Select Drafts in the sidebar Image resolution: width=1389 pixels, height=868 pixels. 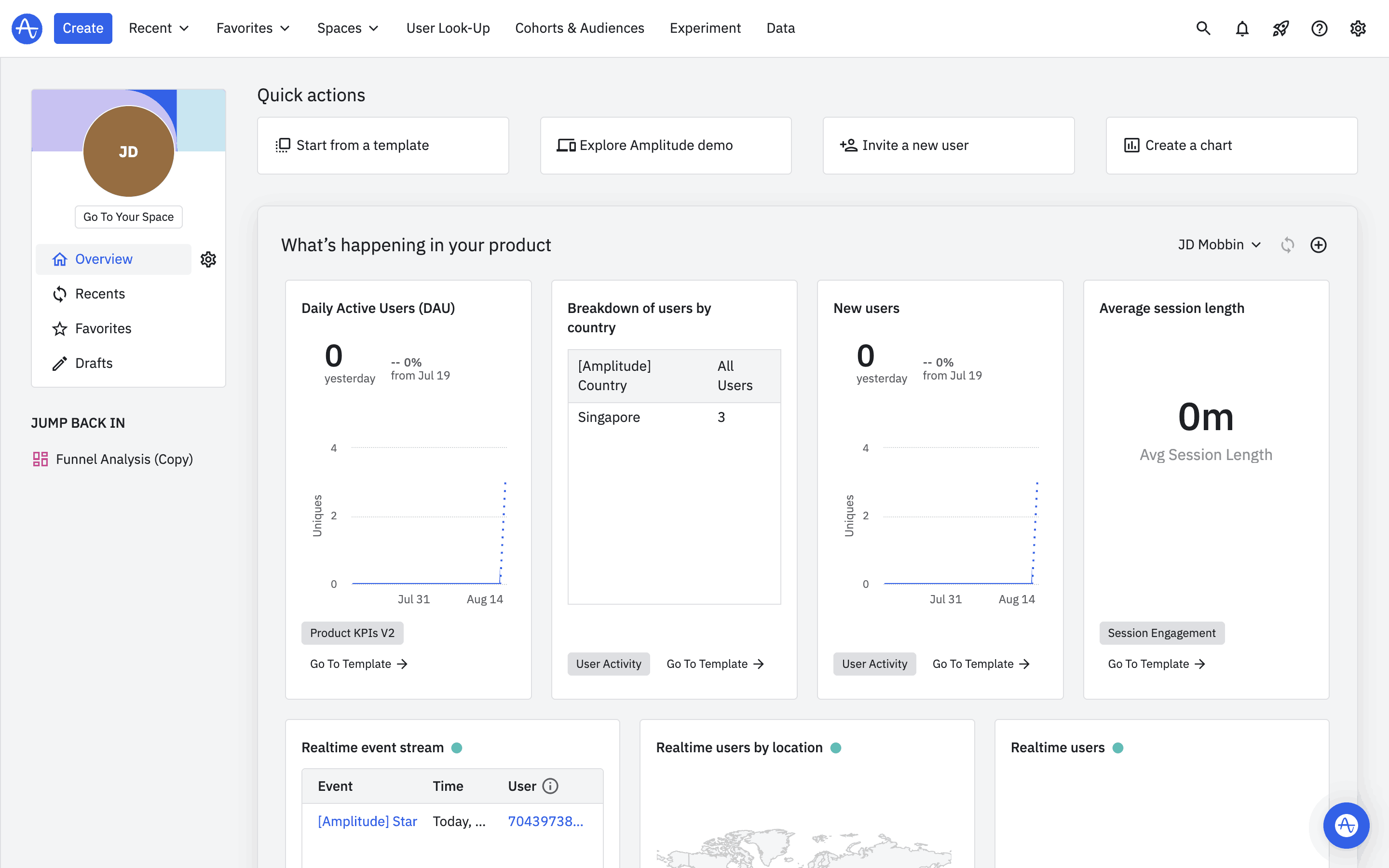[x=94, y=364]
